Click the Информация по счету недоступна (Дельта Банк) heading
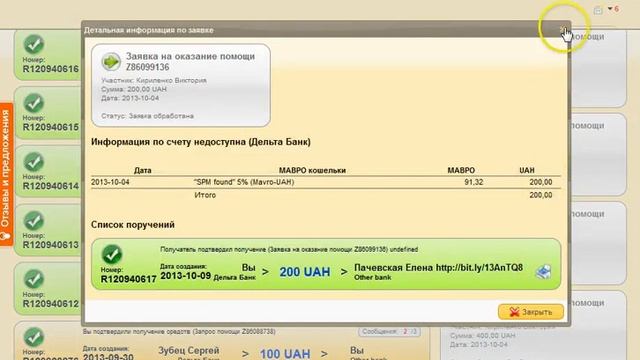The image size is (640, 360). click(201, 142)
